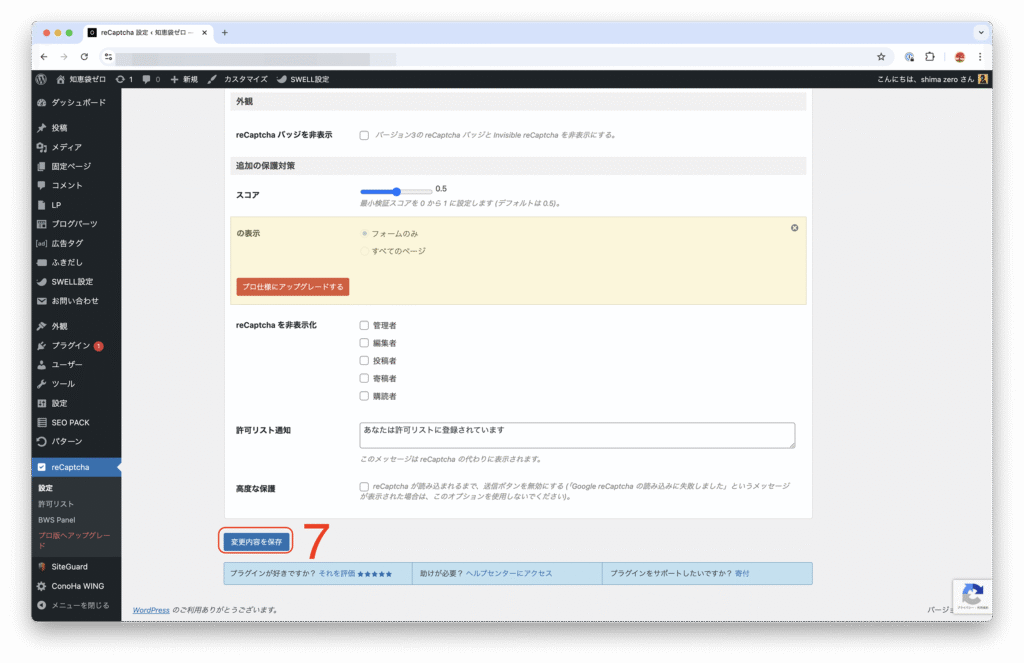Adjust the スコア slider handle
Image resolution: width=1024 pixels, height=663 pixels.
coord(396,191)
